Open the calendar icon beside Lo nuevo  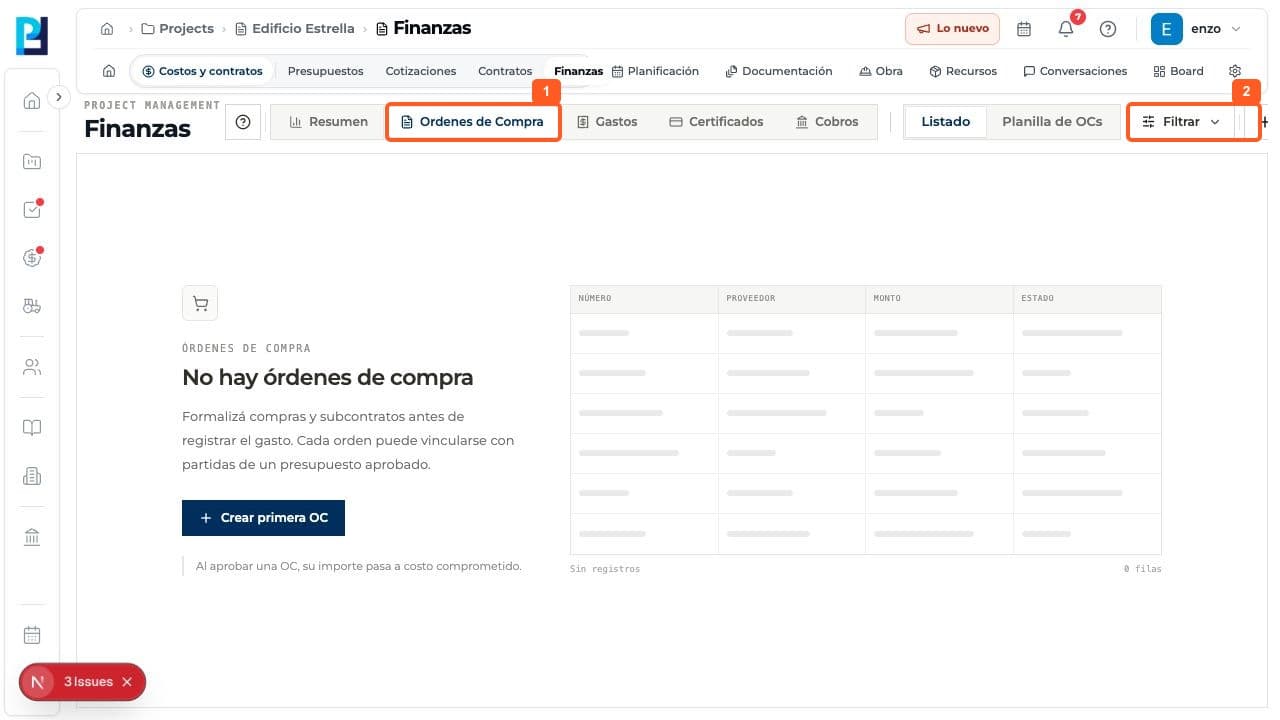pyautogui.click(x=1024, y=29)
